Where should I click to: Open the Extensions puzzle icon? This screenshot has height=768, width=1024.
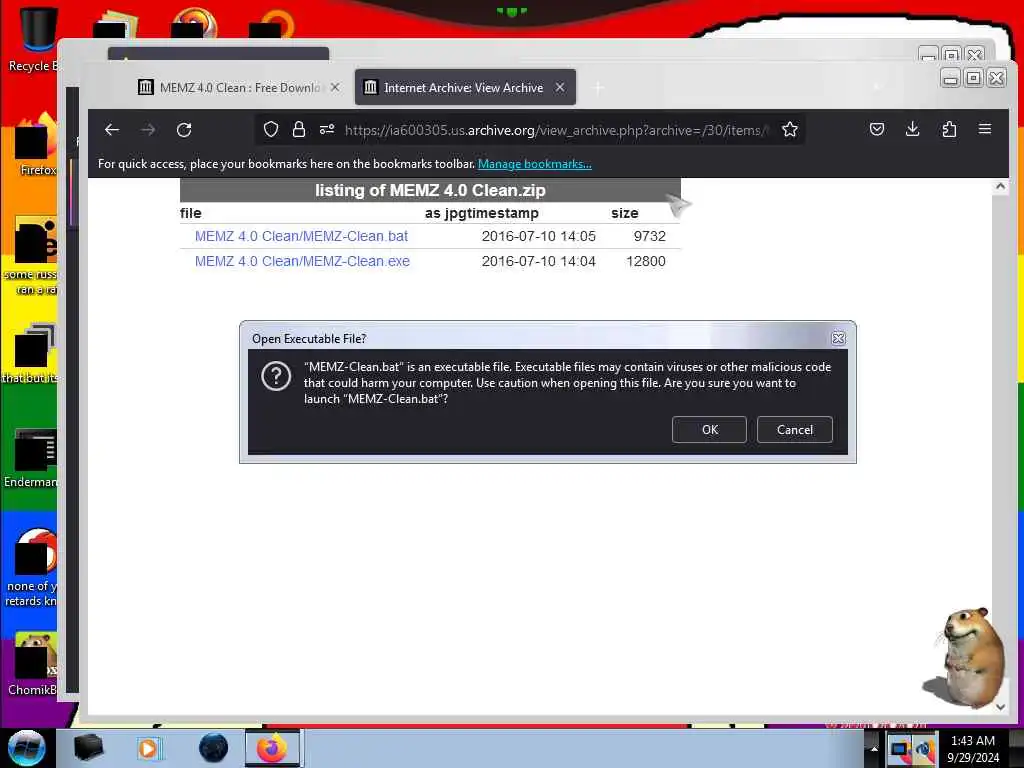click(x=949, y=129)
